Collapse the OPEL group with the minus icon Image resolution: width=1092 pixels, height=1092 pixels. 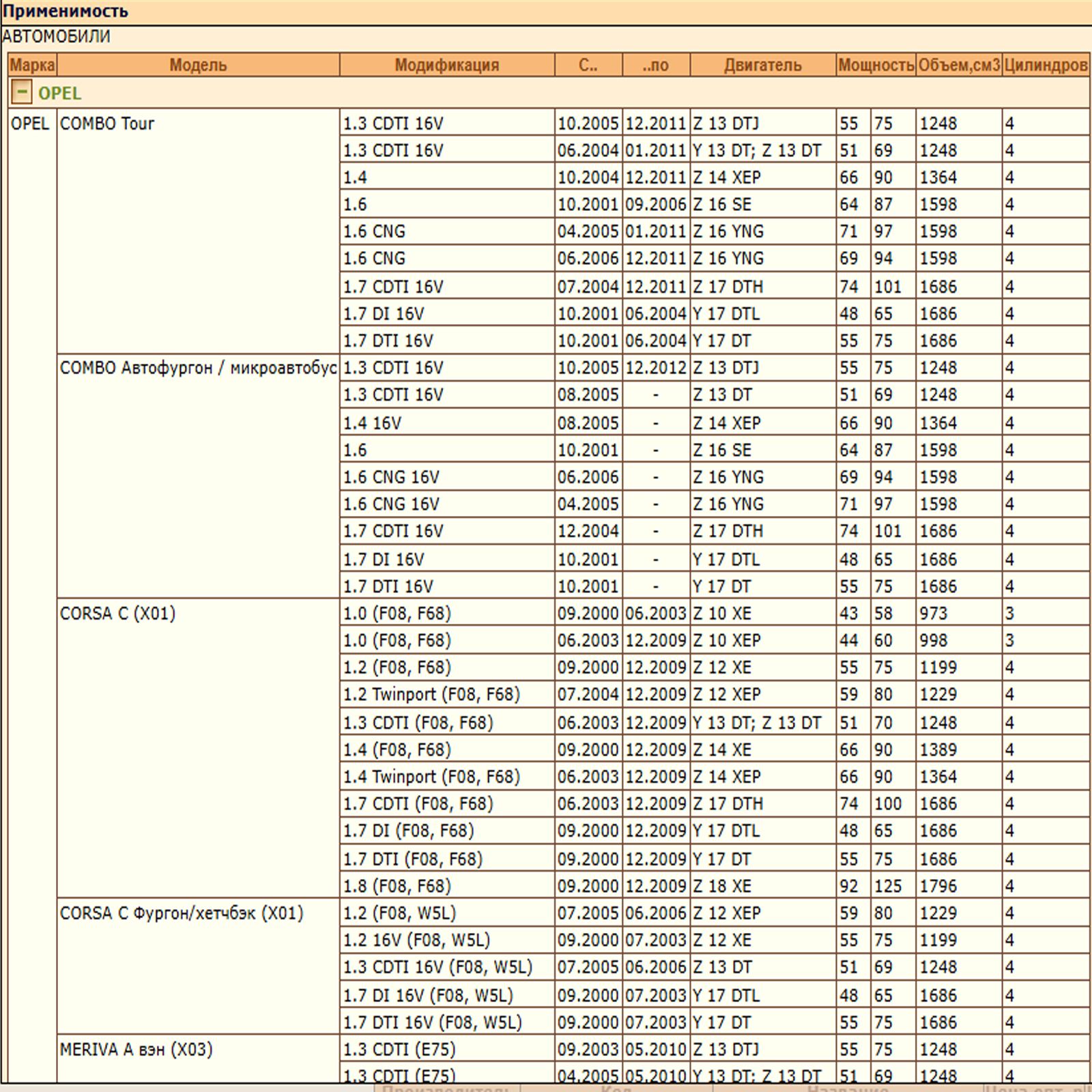pos(22,92)
